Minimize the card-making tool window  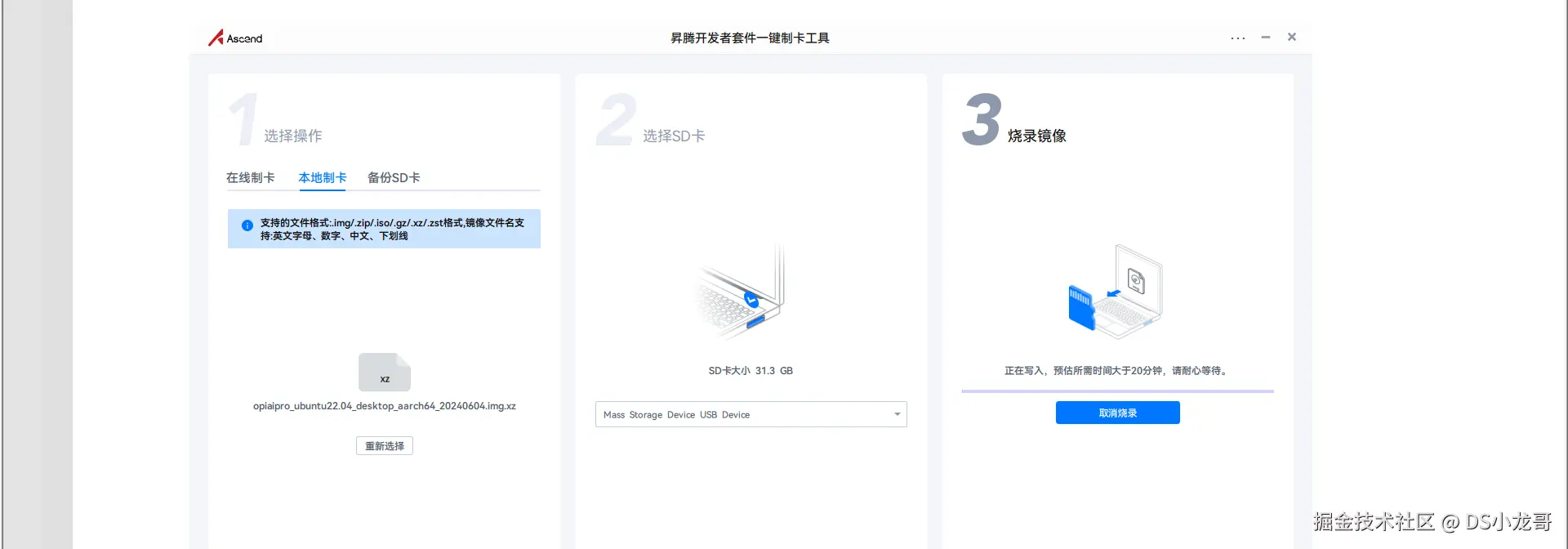1266,37
